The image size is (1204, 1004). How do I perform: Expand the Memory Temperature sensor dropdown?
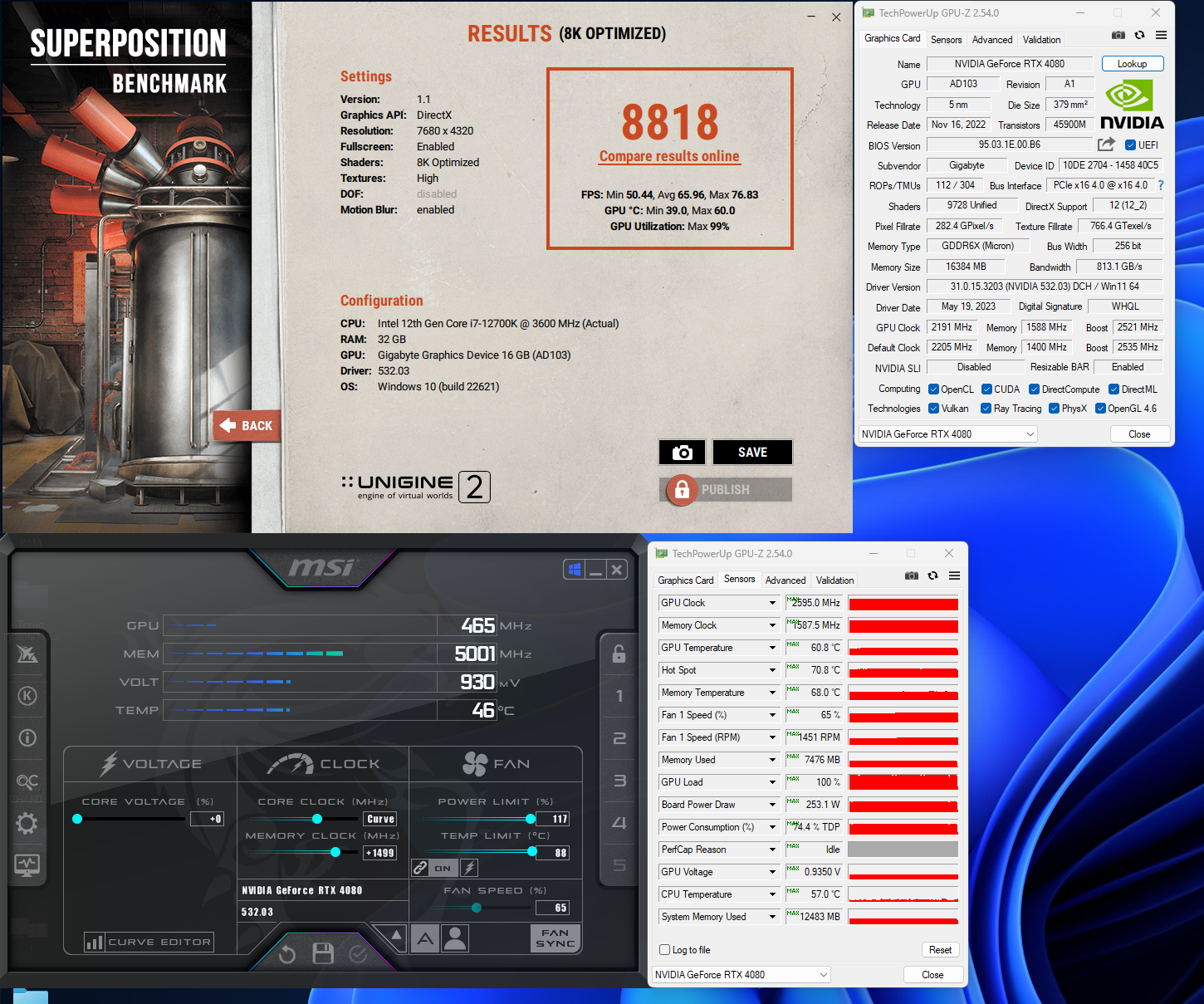(772, 693)
